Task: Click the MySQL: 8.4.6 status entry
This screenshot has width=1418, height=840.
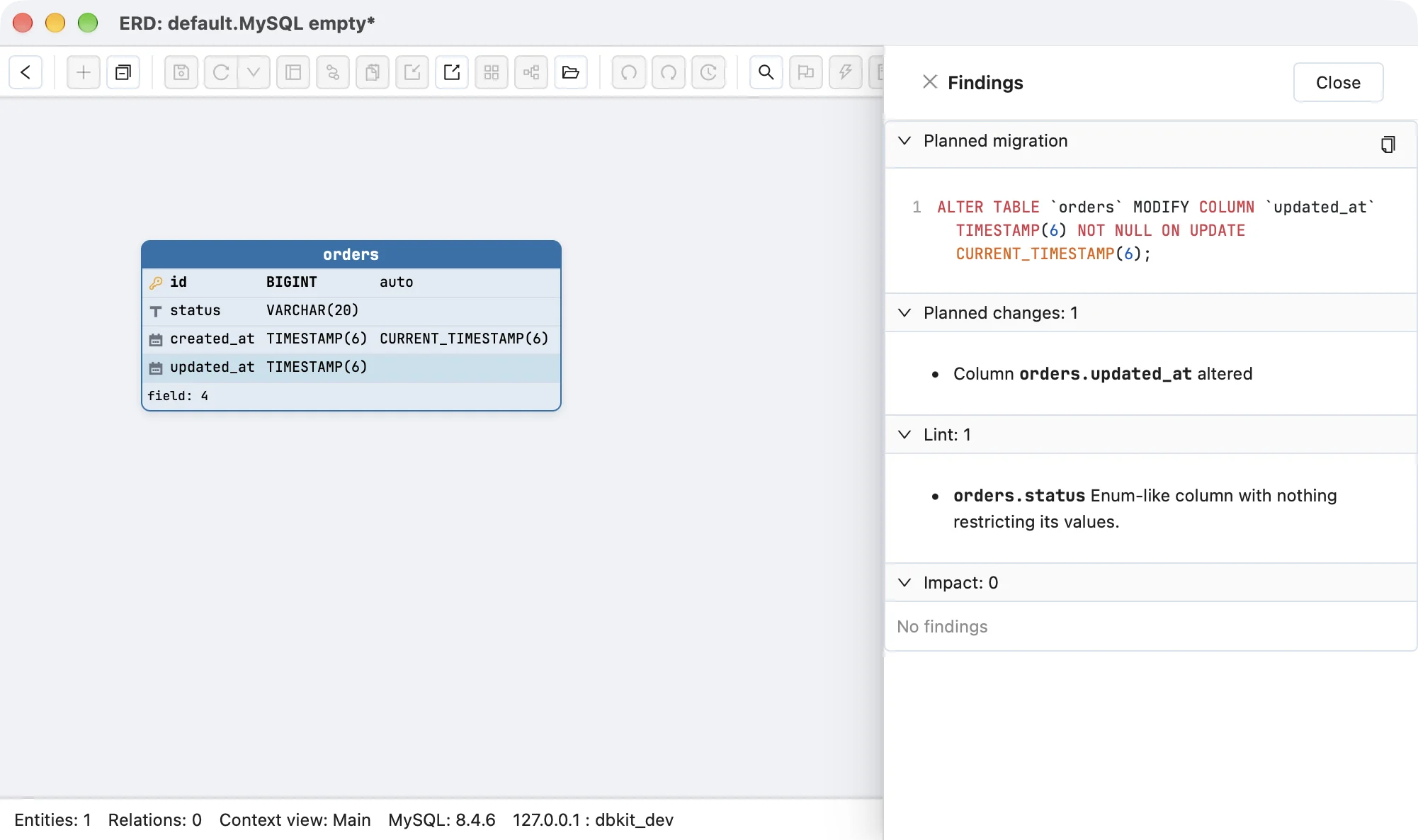Action: (x=442, y=819)
